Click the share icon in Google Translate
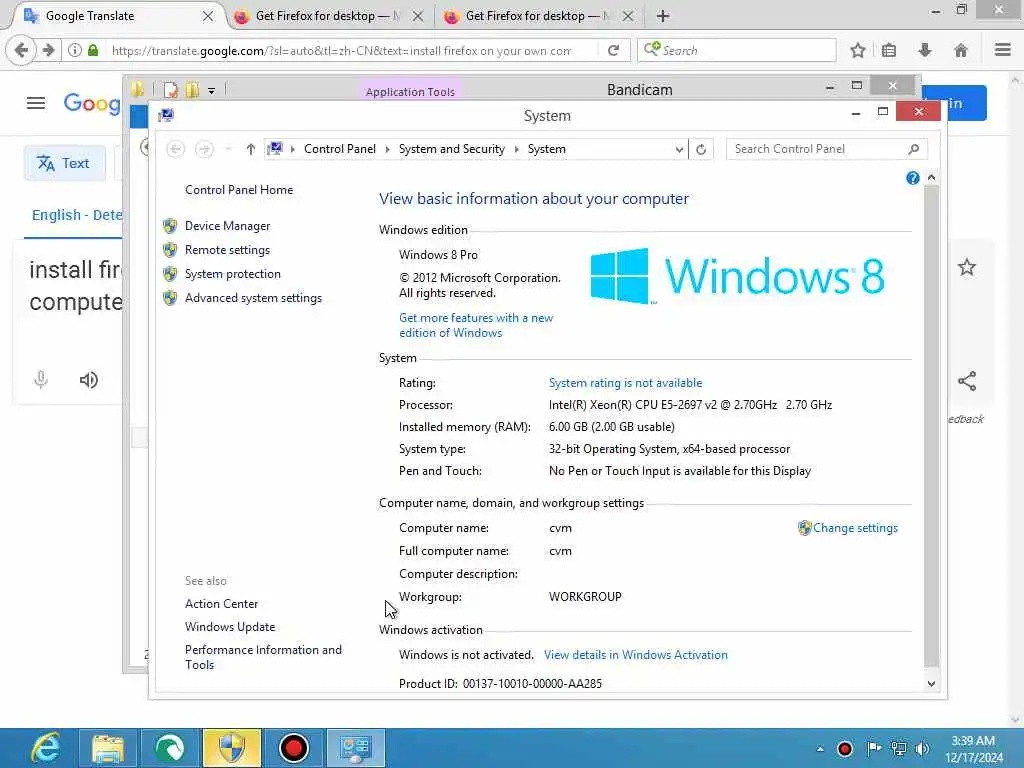This screenshot has height=768, width=1024. 967,381
